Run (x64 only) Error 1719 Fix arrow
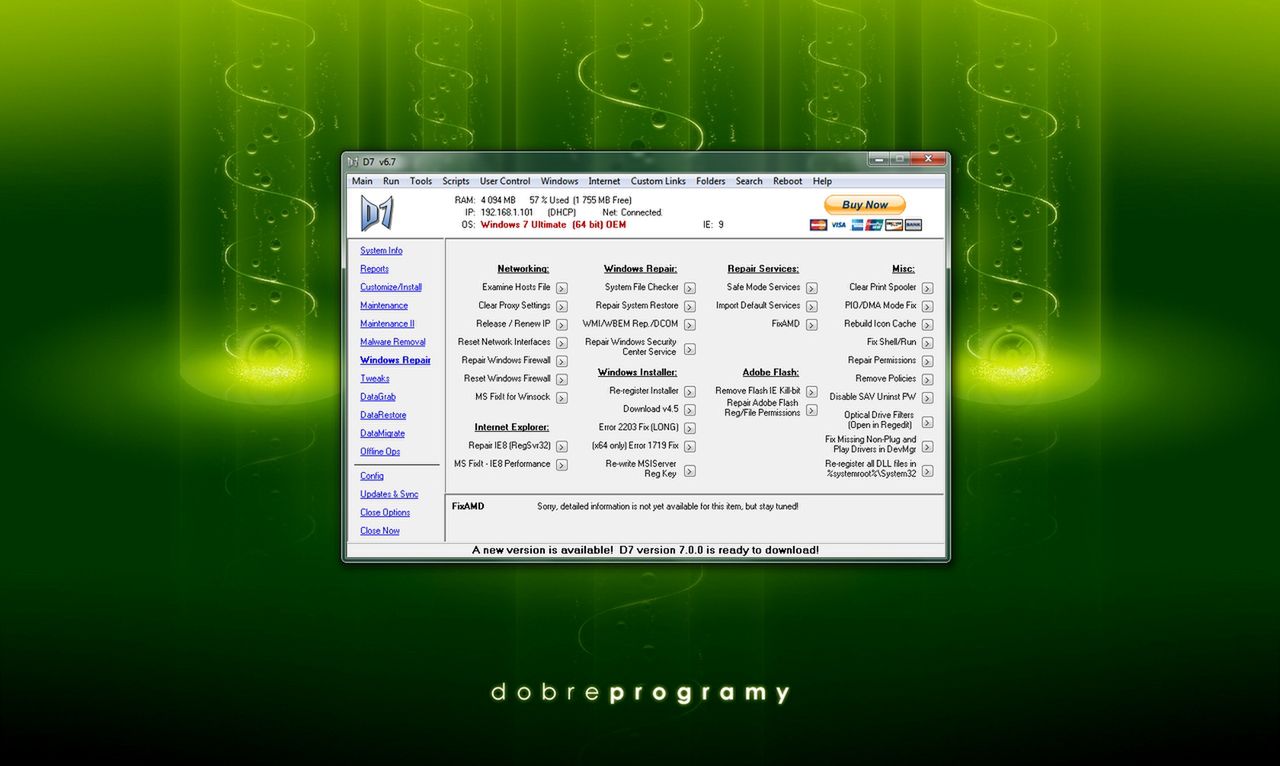 (x=689, y=446)
